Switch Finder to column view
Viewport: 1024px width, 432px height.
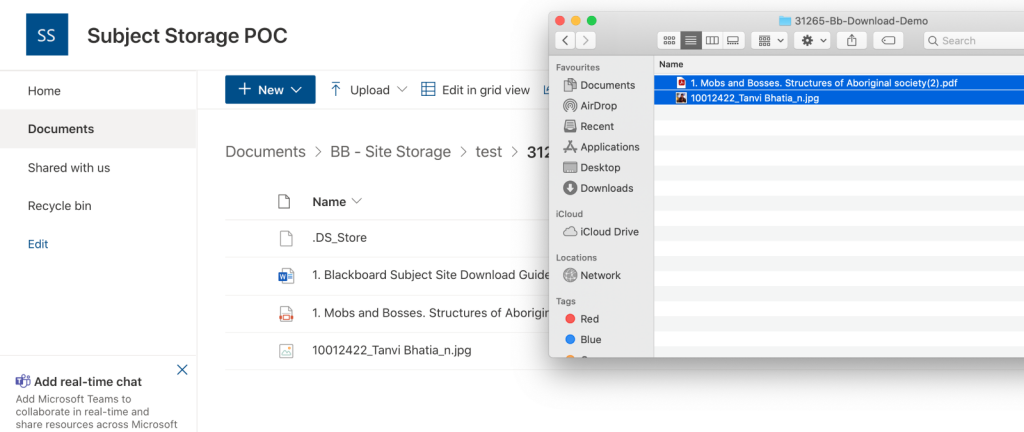tap(712, 40)
